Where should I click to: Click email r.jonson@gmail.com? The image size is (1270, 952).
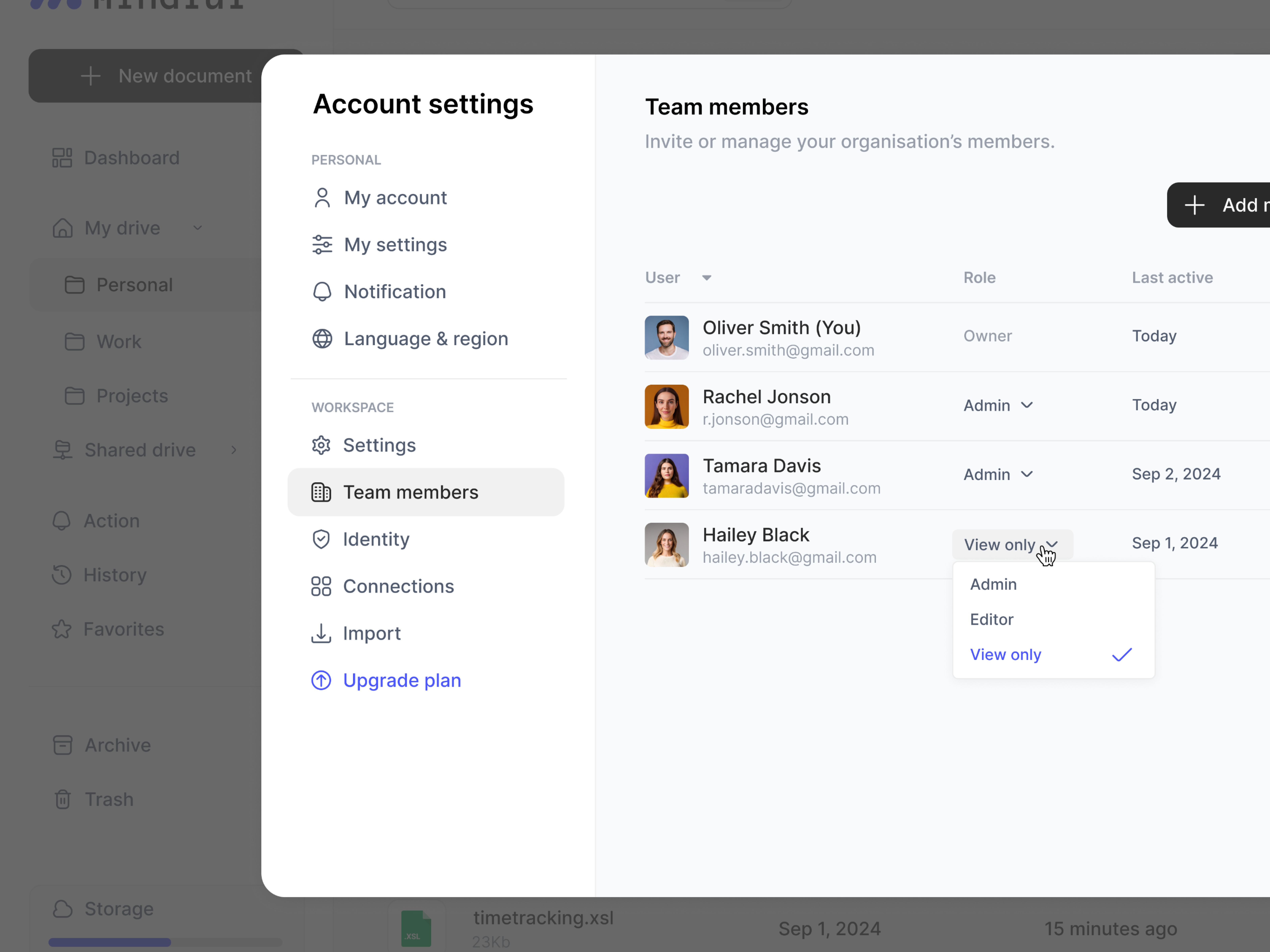coord(776,419)
